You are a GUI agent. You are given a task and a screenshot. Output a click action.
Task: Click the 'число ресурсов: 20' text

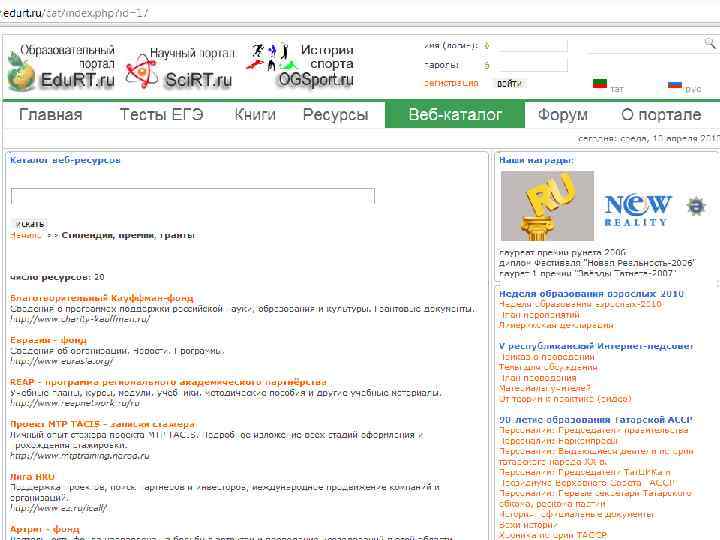[57, 277]
